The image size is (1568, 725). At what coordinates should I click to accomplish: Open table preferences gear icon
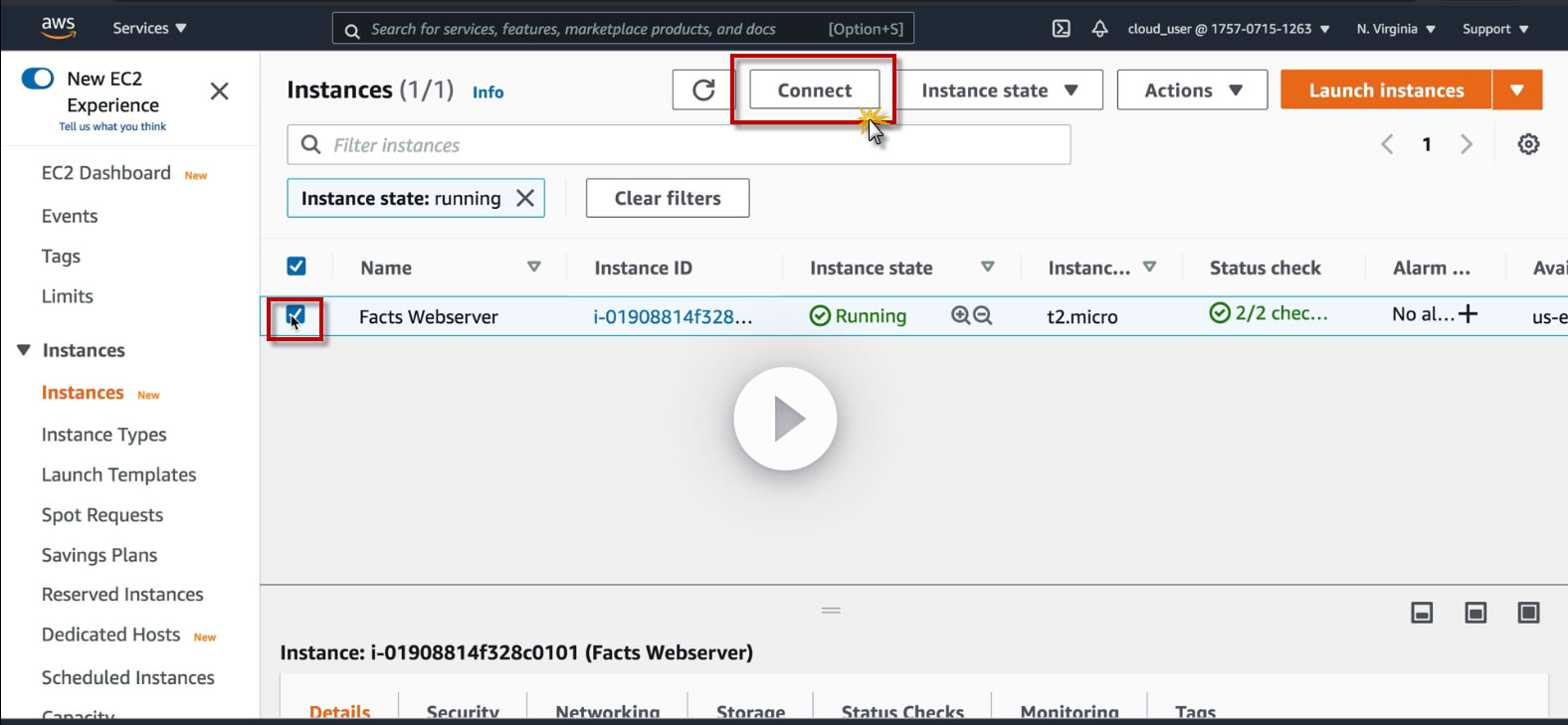coord(1528,144)
